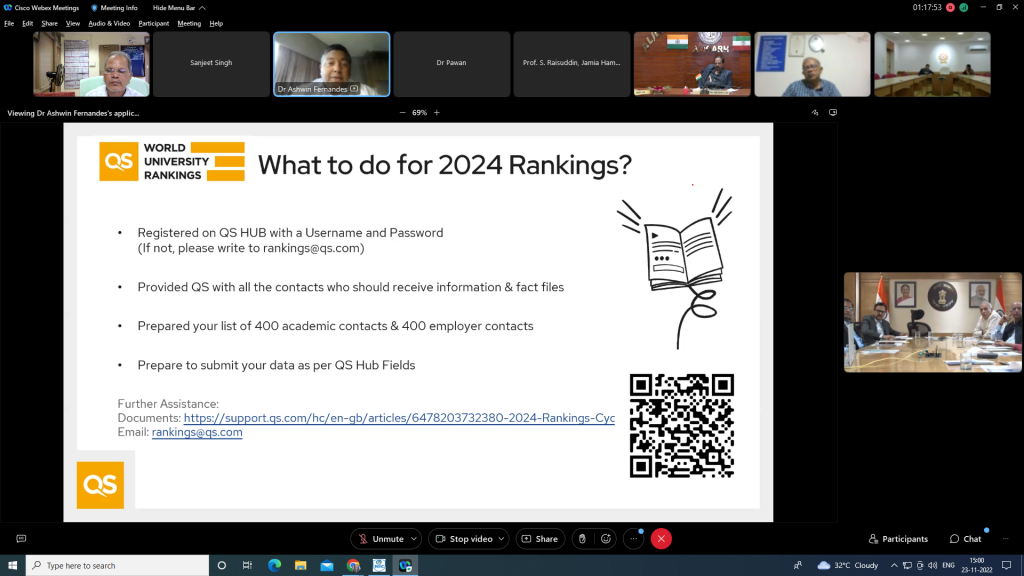This screenshot has height=576, width=1024.
Task: Click the taskbar app icon beside Chrome
Action: tap(379, 566)
